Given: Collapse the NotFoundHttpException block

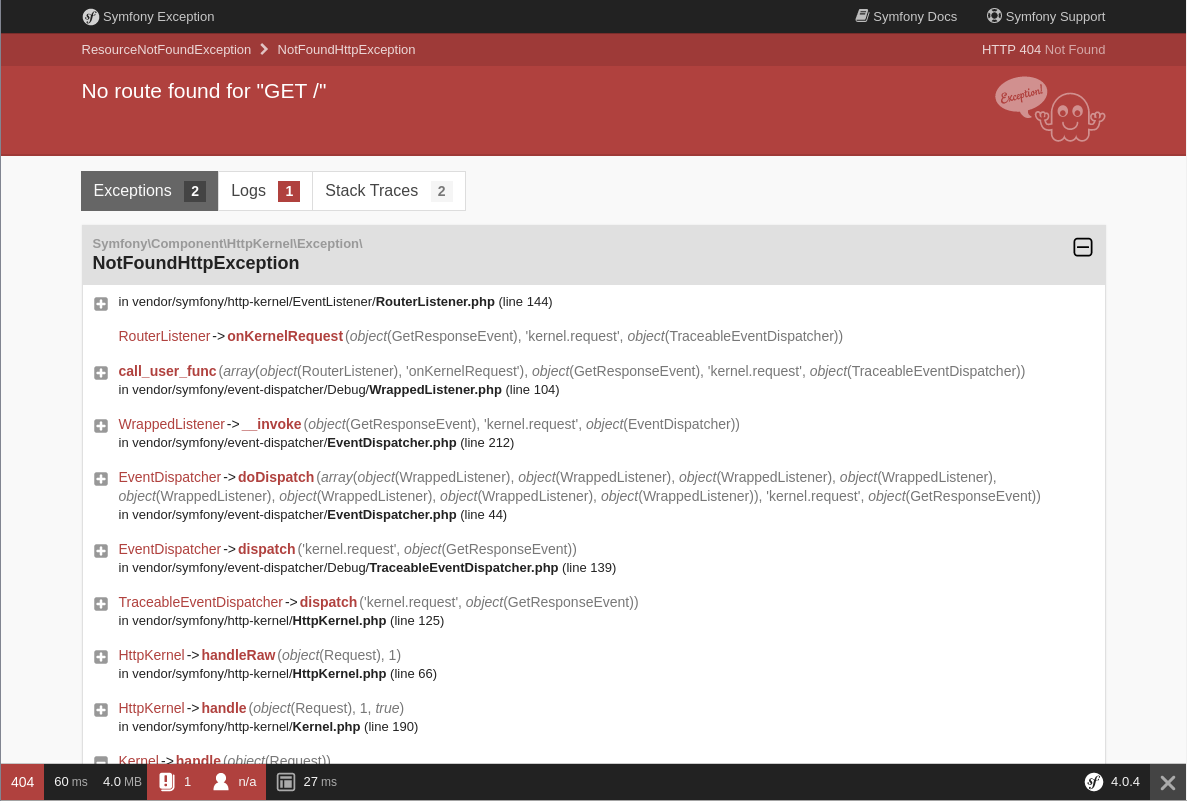Looking at the screenshot, I should (x=1083, y=248).
